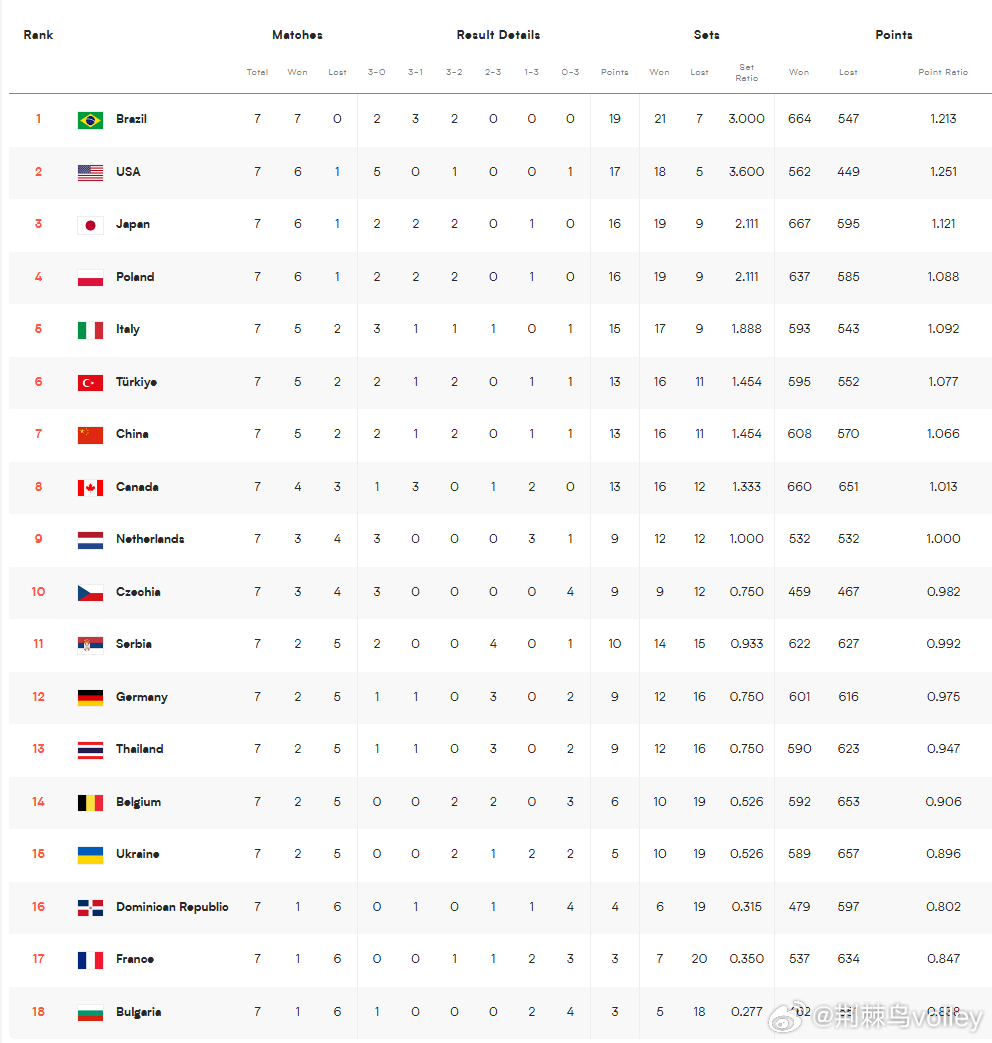
Task: Click the Result Details column group header
Action: 498,35
